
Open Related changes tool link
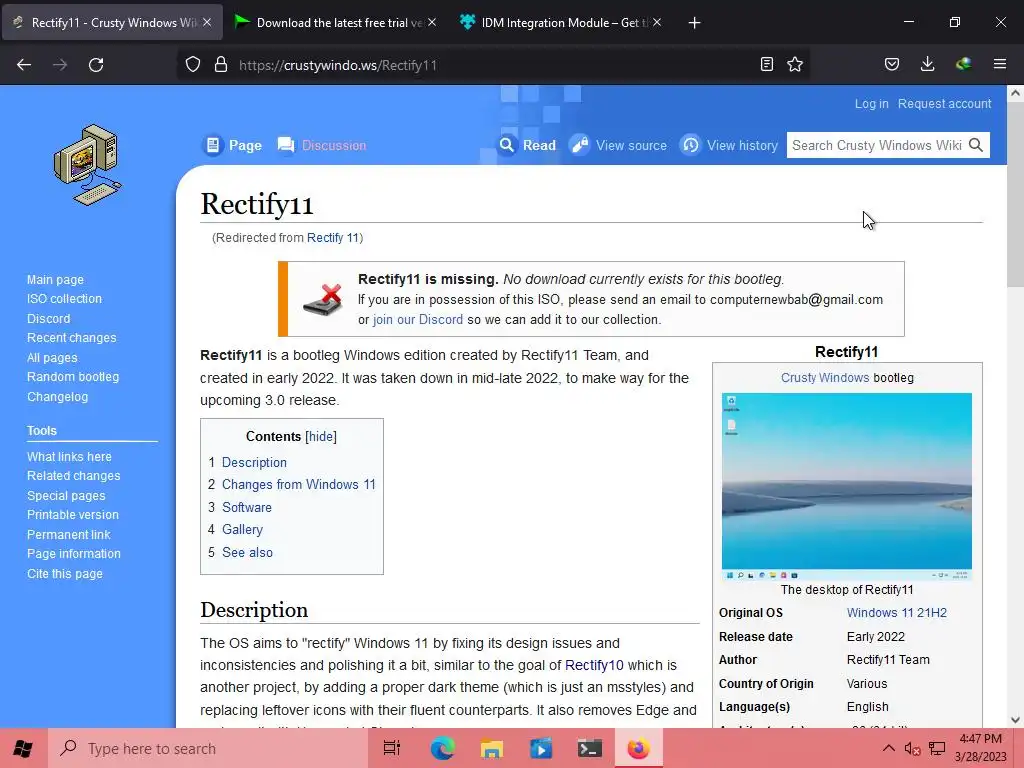click(74, 475)
